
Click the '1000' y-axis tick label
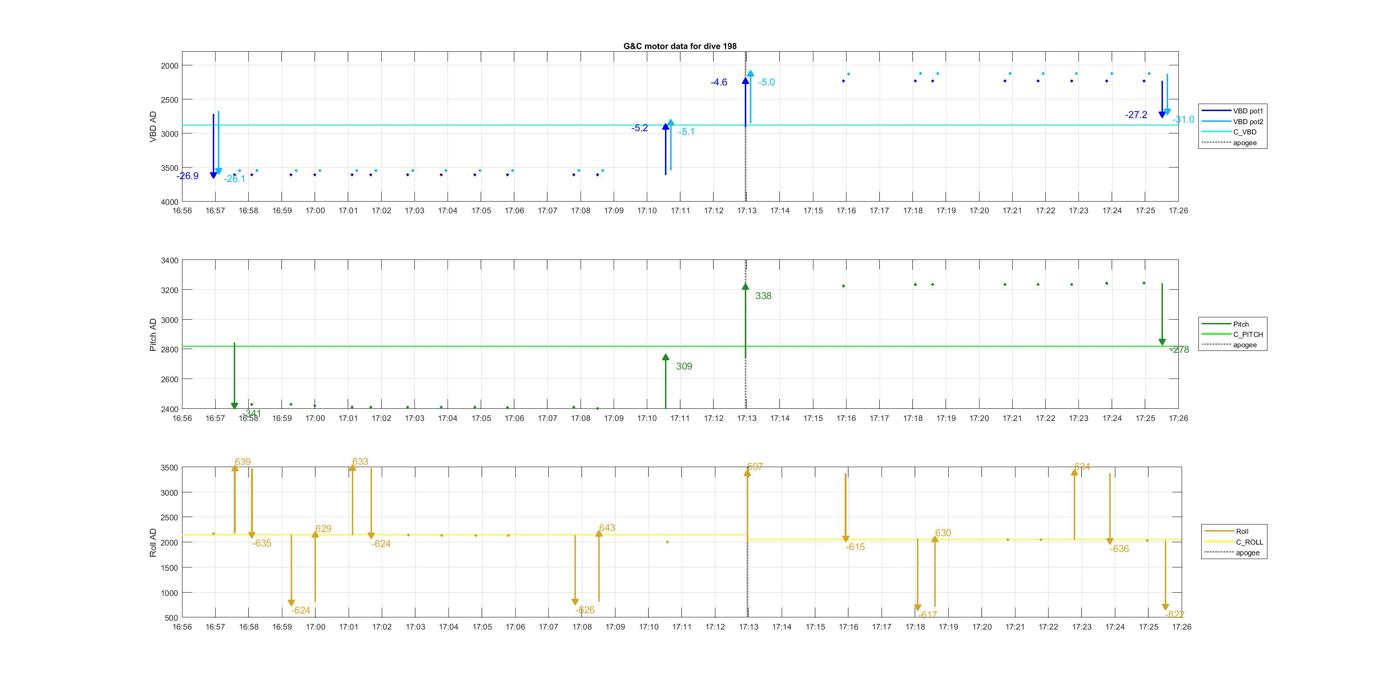[x=169, y=593]
